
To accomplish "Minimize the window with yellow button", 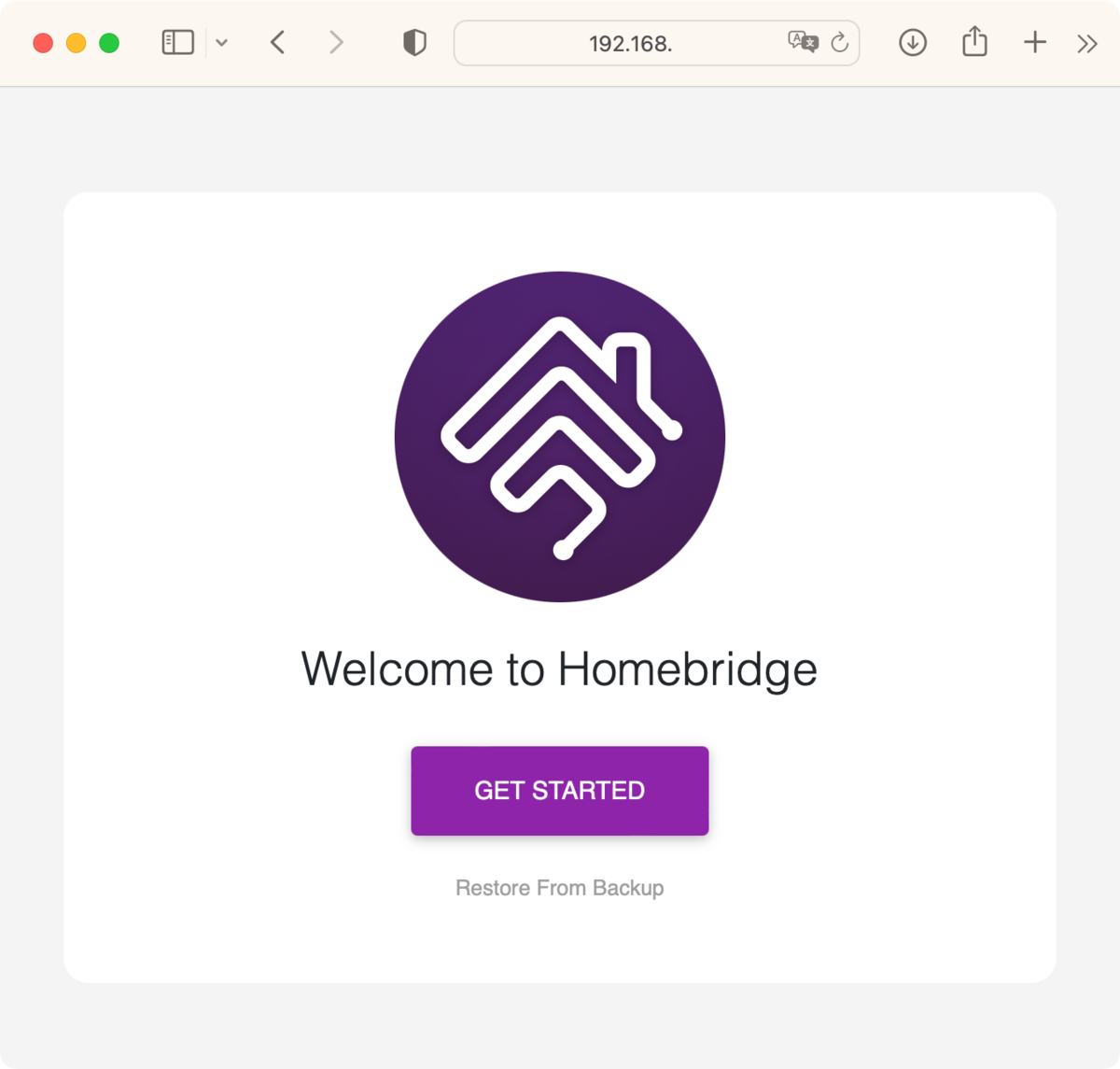I will click(77, 43).
